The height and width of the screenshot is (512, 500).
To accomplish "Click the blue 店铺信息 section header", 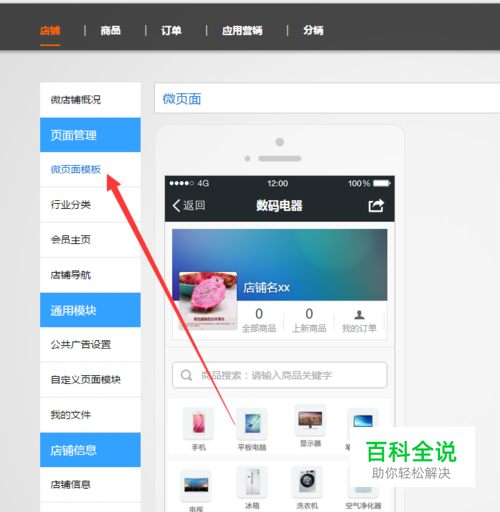I will [x=90, y=450].
